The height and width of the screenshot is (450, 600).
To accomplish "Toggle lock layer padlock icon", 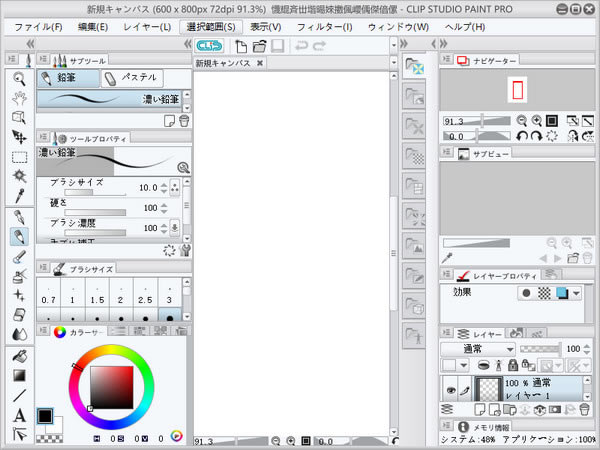I will pyautogui.click(x=512, y=365).
